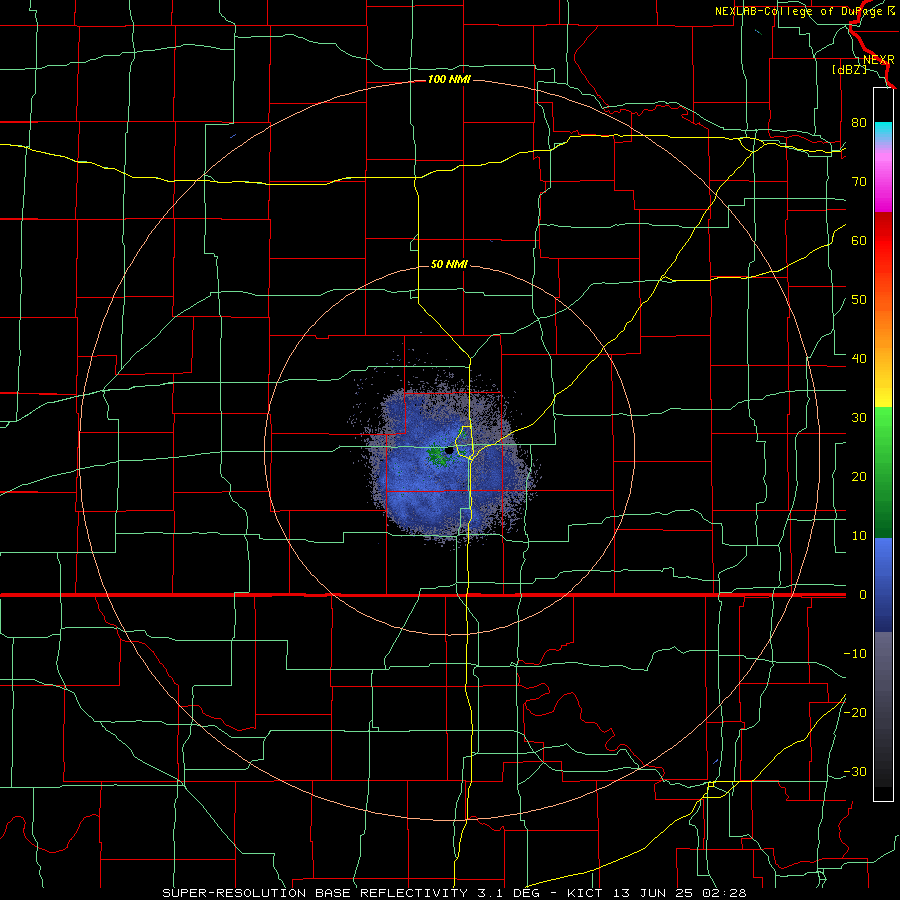The width and height of the screenshot is (900, 900).
Task: Click the green reflectivity core near the radar
Action: pyautogui.click(x=437, y=456)
